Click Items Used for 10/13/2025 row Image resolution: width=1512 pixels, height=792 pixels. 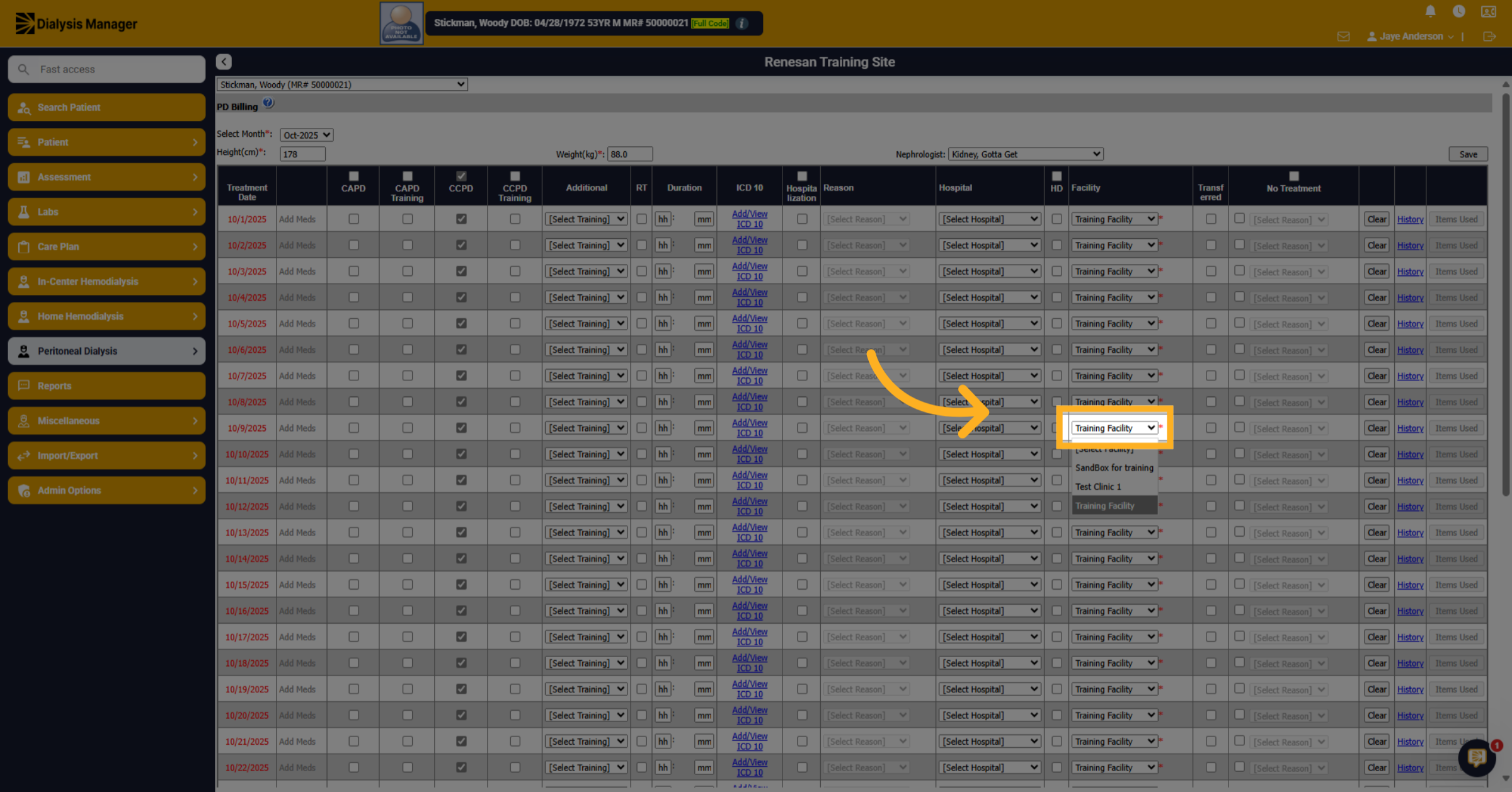[x=1456, y=532]
